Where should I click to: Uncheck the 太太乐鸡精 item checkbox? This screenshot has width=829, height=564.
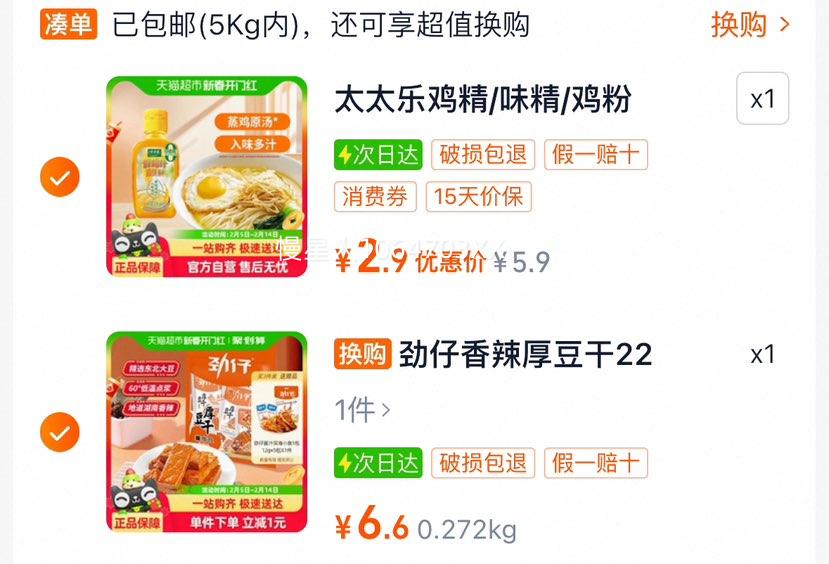coord(60,177)
